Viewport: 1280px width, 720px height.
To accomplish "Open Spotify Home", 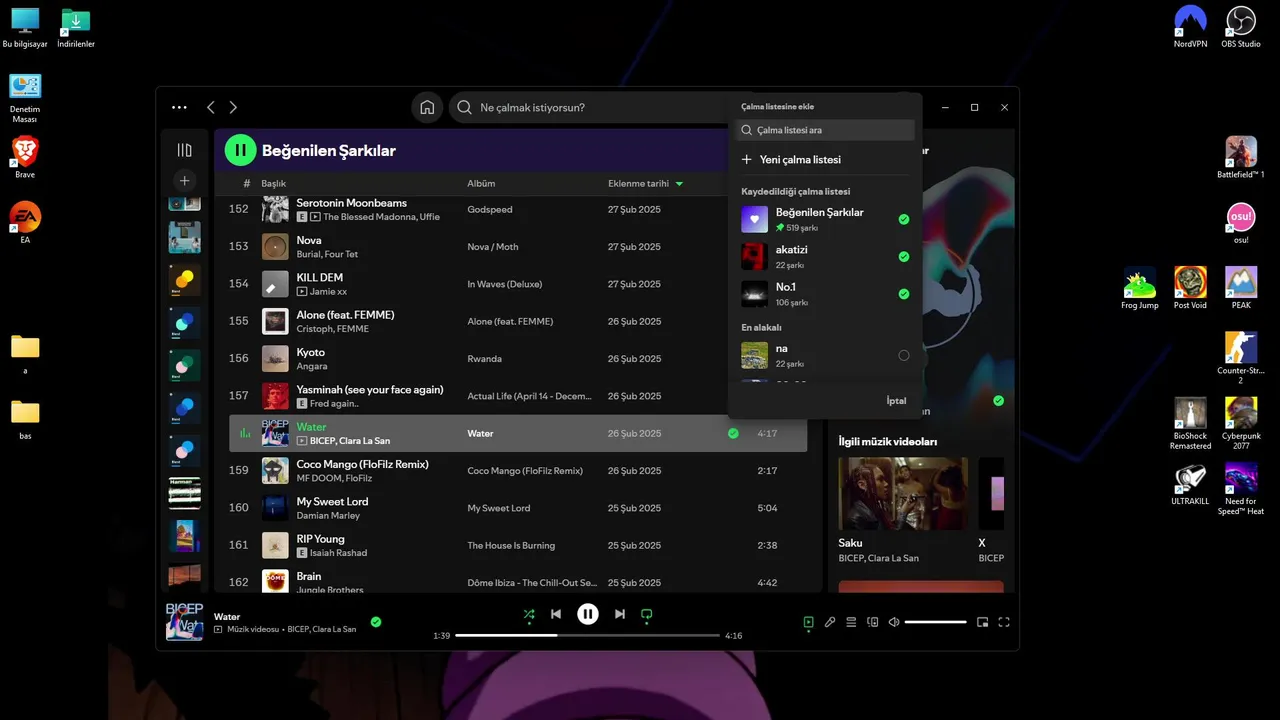I will point(427,107).
